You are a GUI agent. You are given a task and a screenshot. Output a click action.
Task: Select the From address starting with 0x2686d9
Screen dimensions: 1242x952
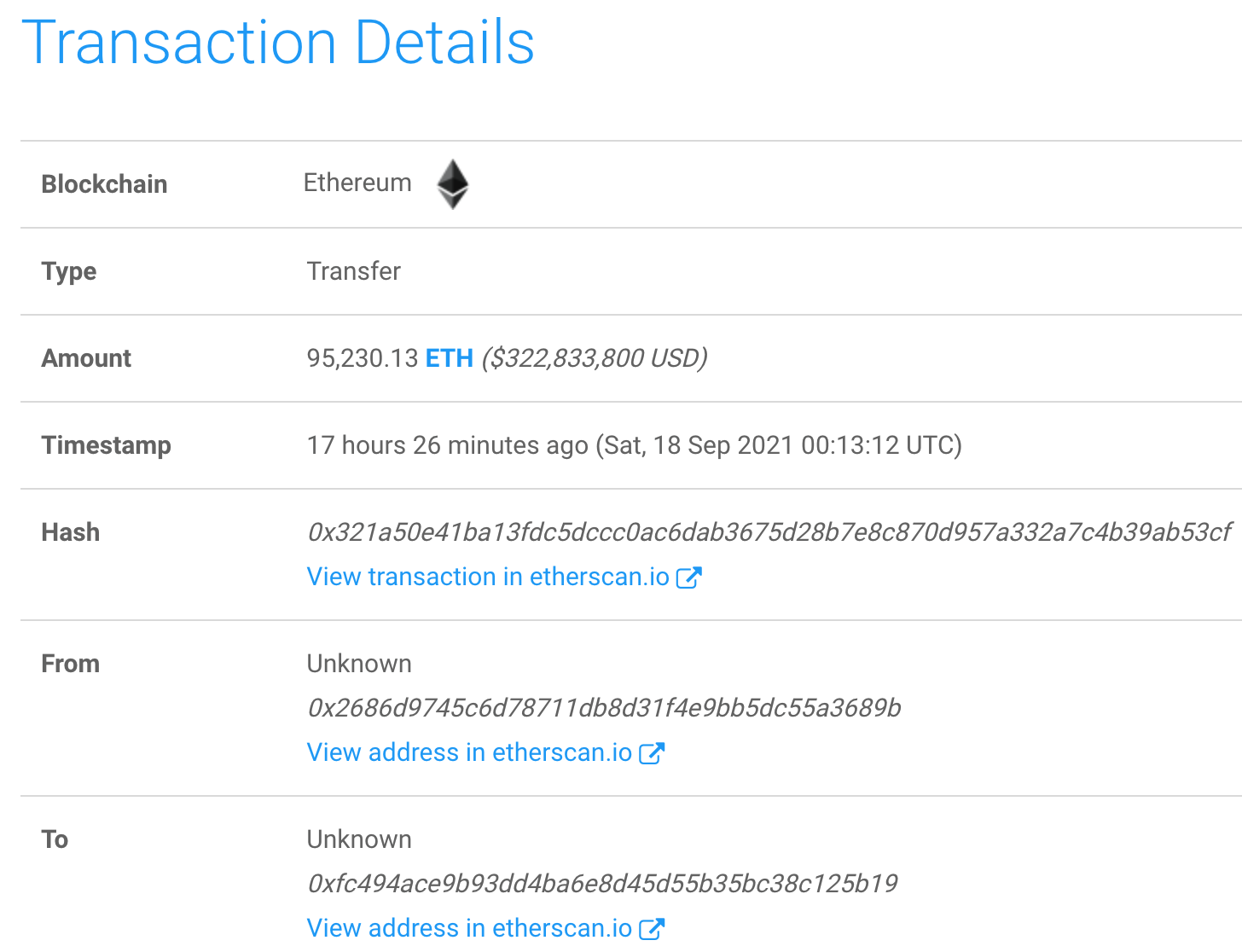click(605, 708)
